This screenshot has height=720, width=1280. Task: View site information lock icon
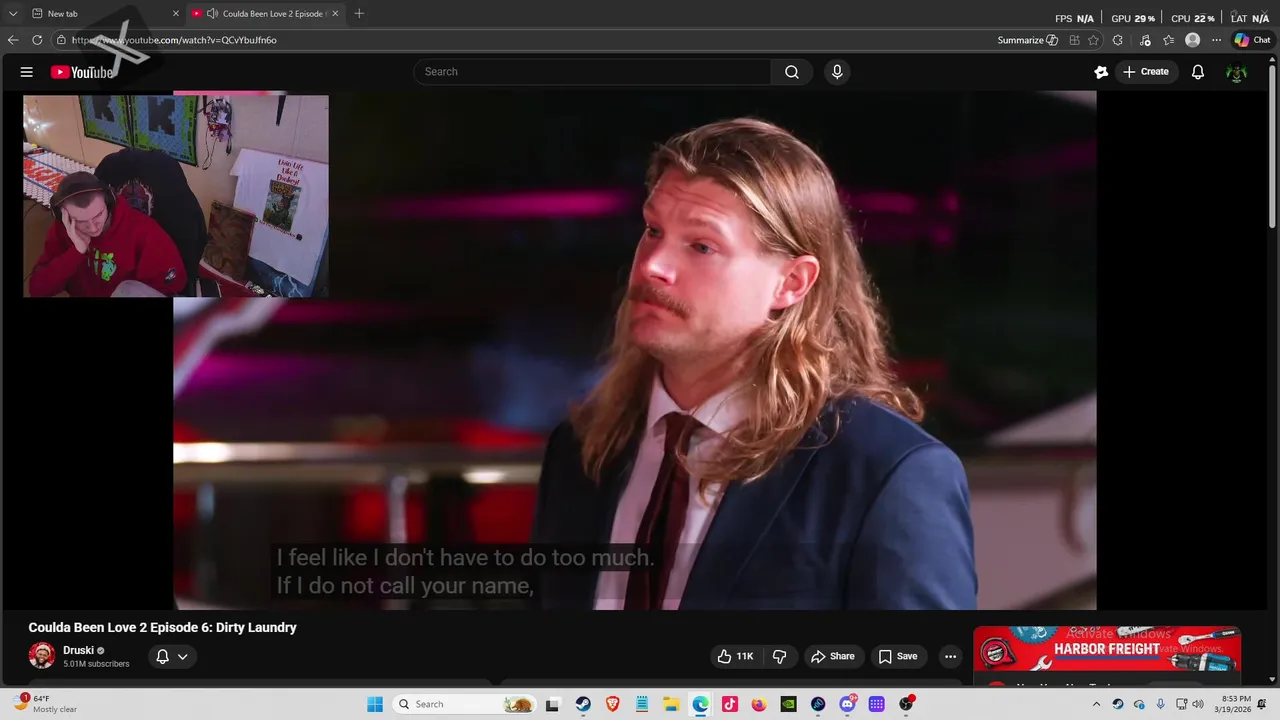tap(61, 40)
